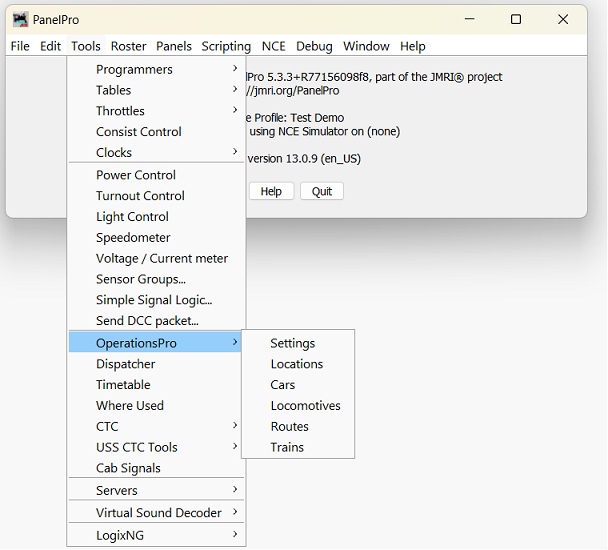The width and height of the screenshot is (608, 550).
Task: Open Turnout Control
Action: [x=140, y=196]
